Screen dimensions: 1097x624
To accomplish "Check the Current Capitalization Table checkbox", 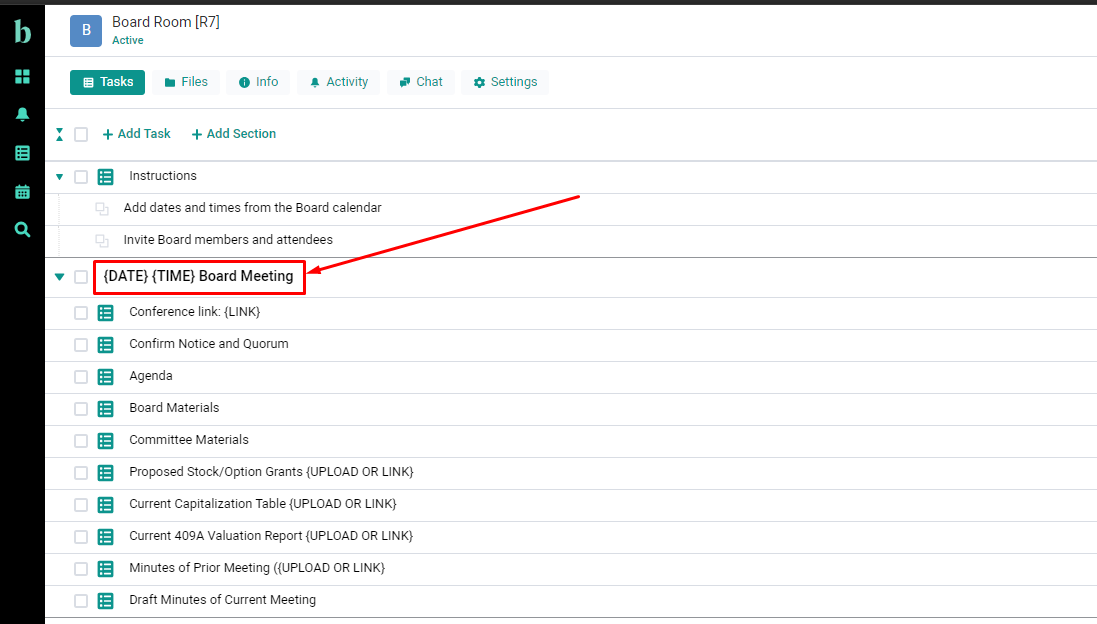I will 81,505.
